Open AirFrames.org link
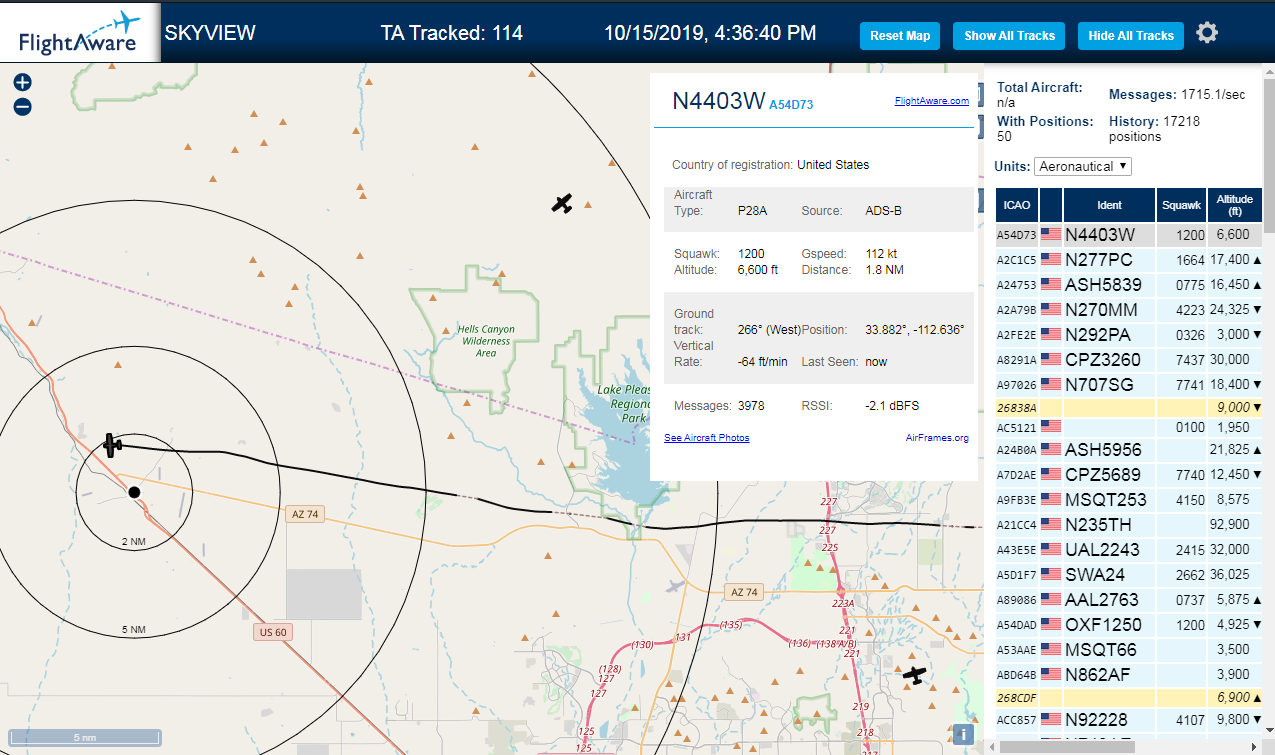Image resolution: width=1275 pixels, height=755 pixels. 937,438
